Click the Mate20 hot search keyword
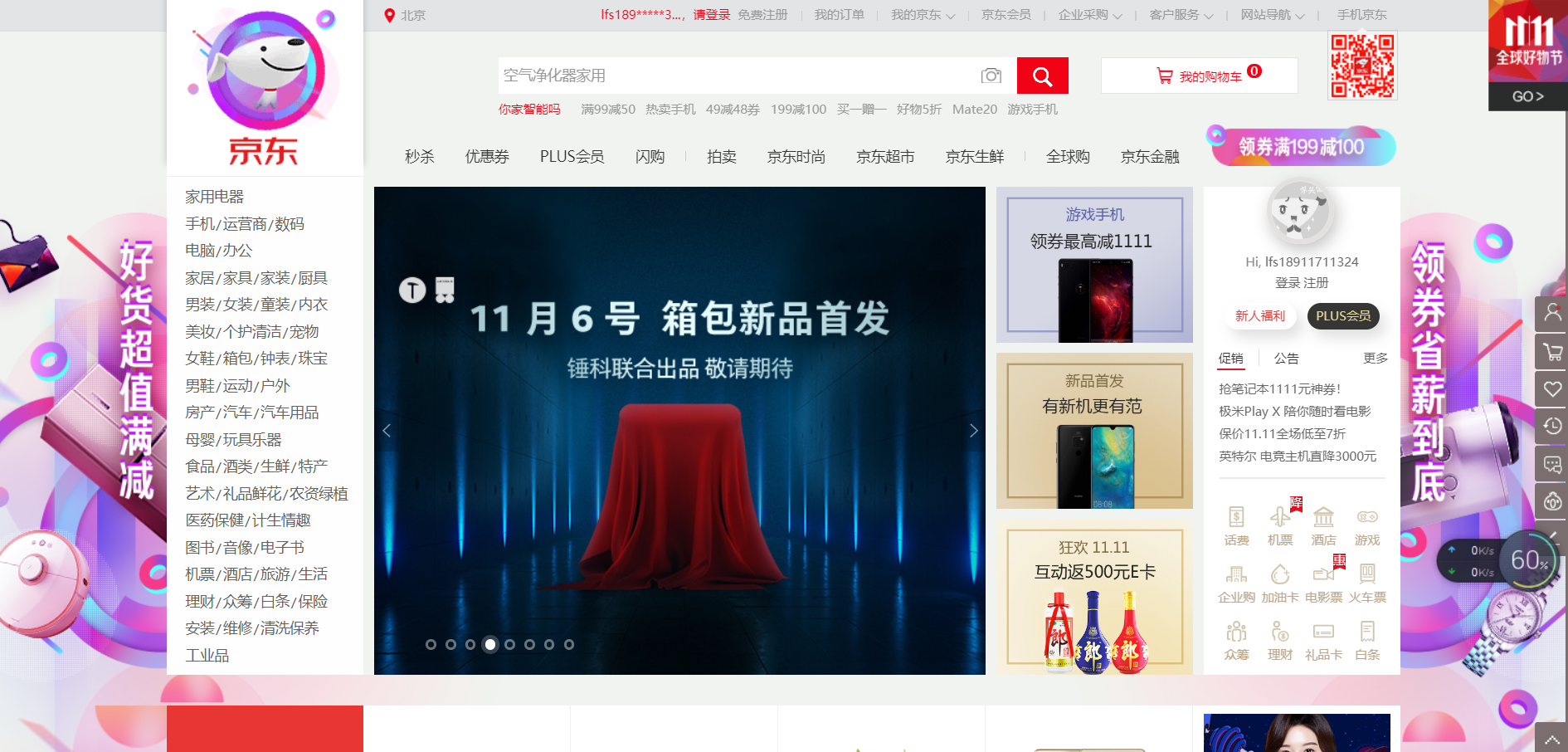The image size is (1568, 752). (975, 110)
